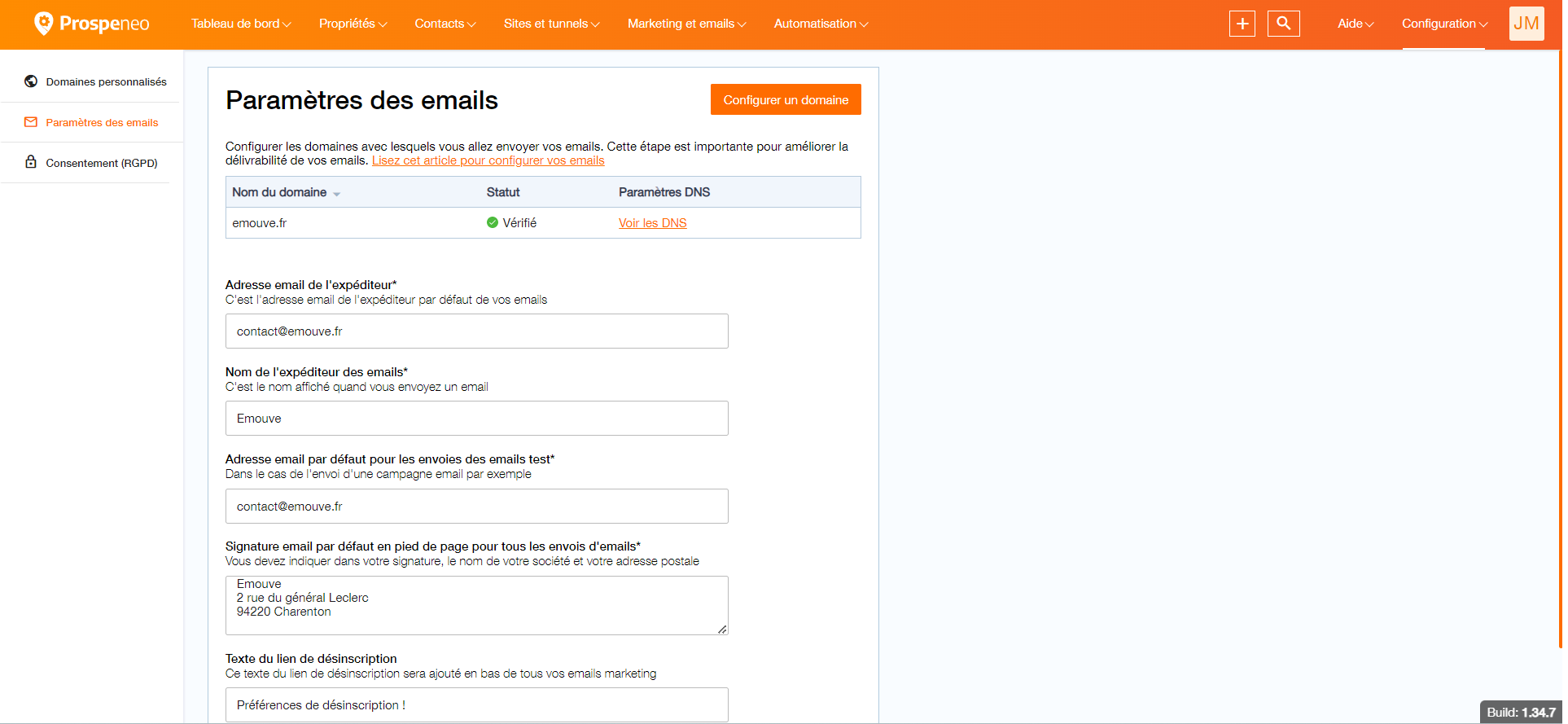
Task: Open the Aide dropdown
Action: click(1356, 24)
